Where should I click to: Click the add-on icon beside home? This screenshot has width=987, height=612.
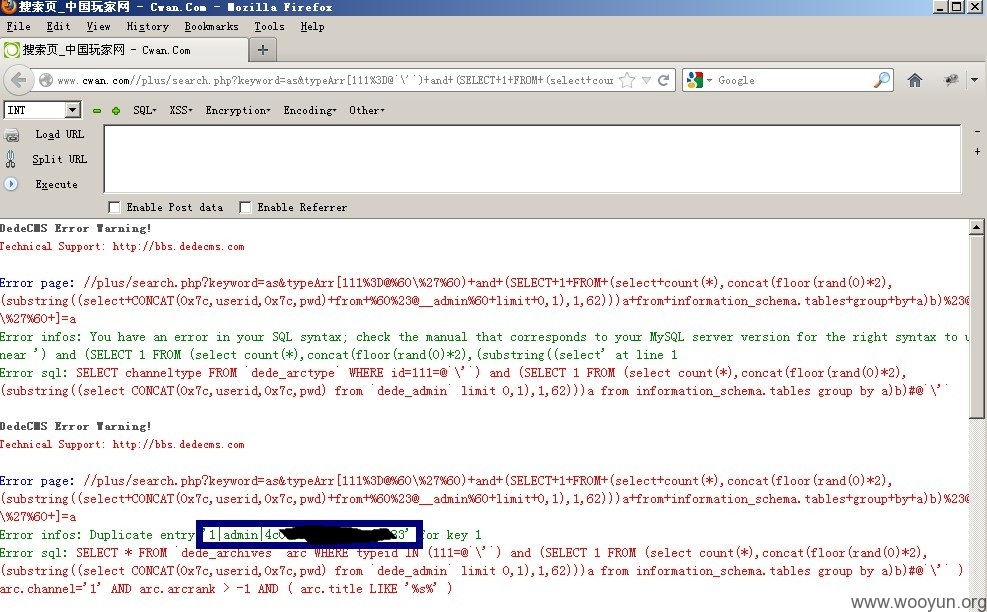(951, 80)
